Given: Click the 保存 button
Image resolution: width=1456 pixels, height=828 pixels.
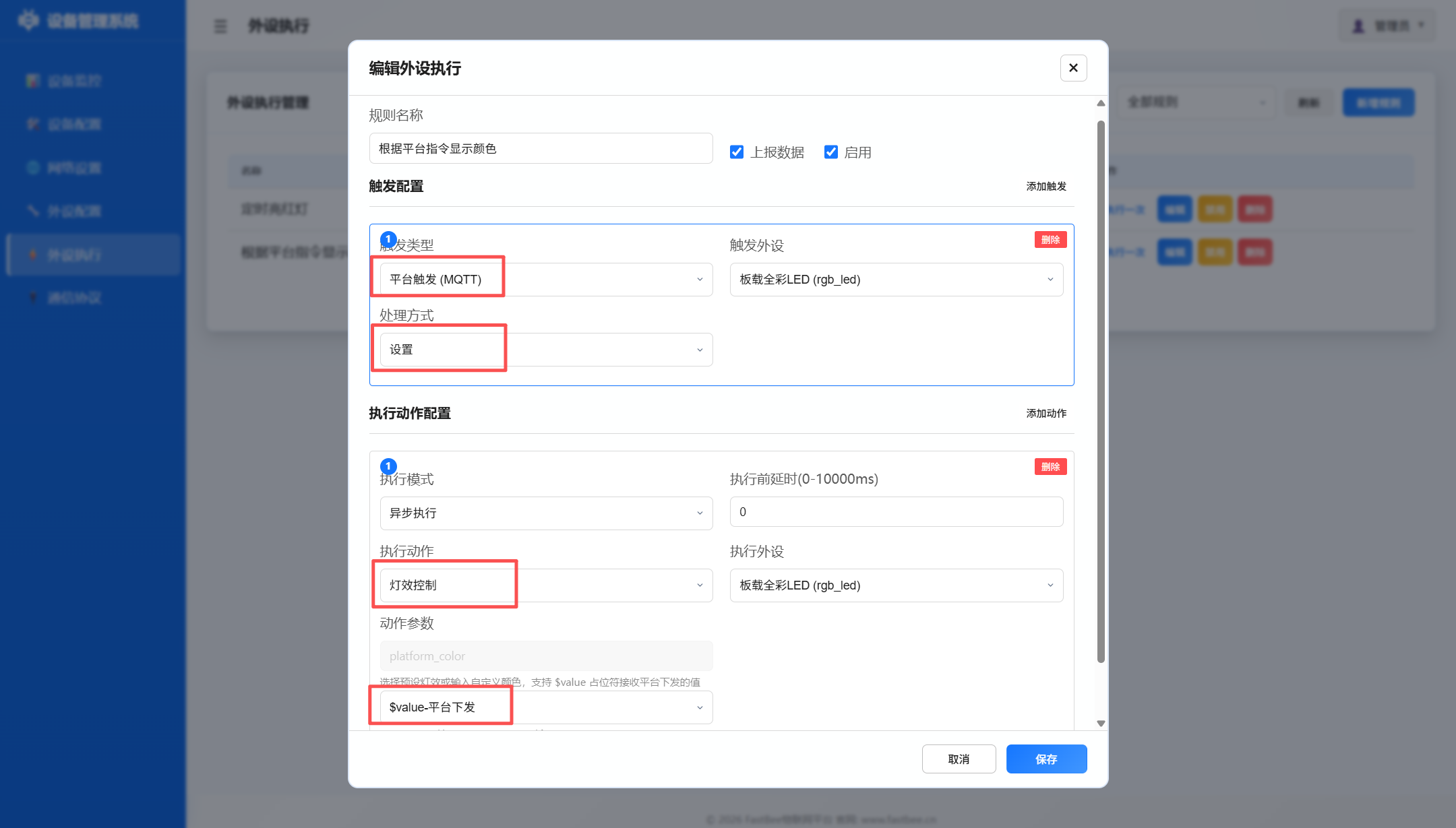Looking at the screenshot, I should tap(1046, 759).
